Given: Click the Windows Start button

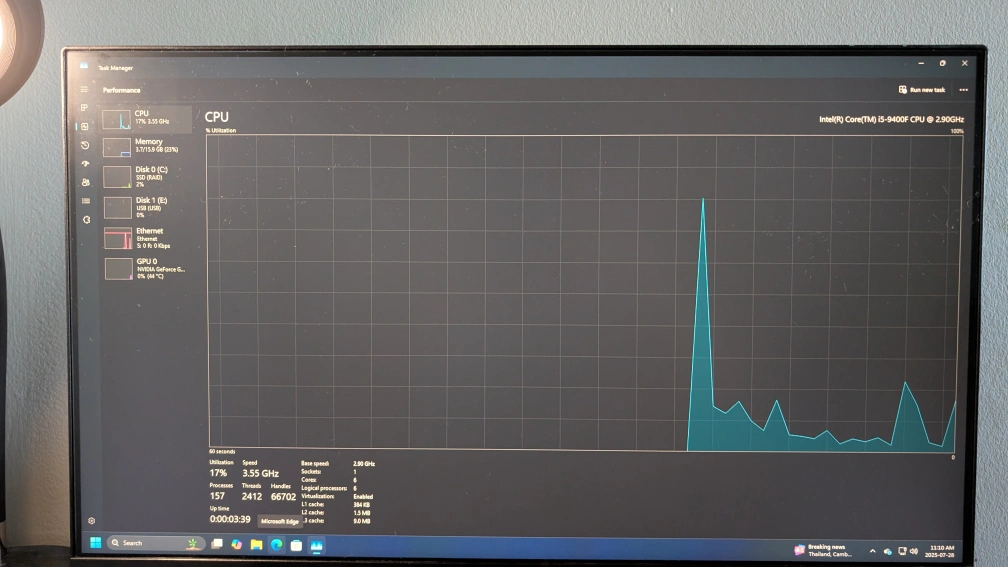Looking at the screenshot, I should pyautogui.click(x=96, y=543).
